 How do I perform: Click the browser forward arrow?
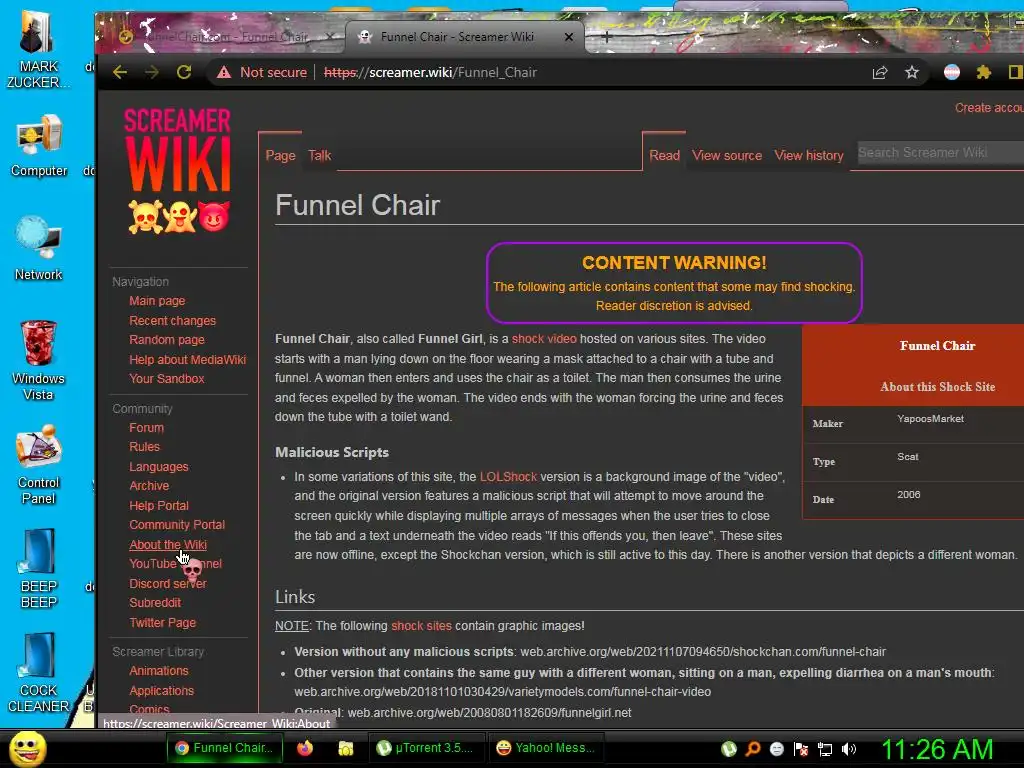click(x=152, y=72)
